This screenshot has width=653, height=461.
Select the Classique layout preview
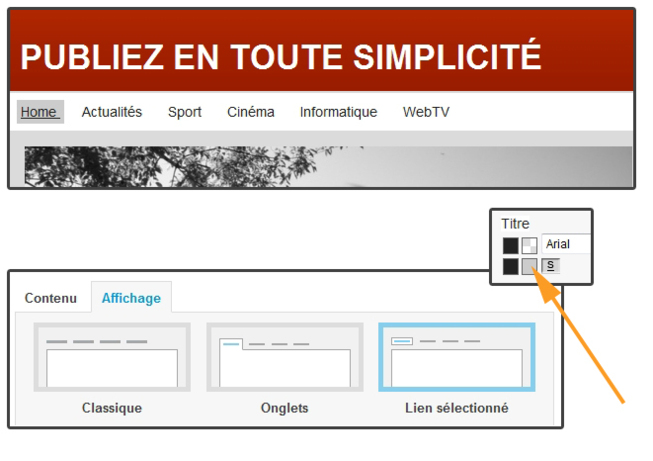point(111,357)
